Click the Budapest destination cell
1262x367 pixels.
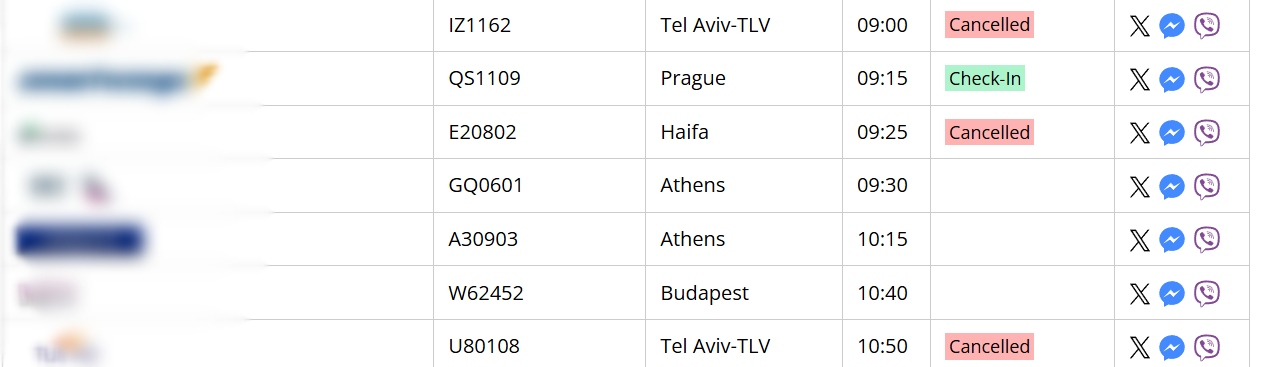click(743, 293)
